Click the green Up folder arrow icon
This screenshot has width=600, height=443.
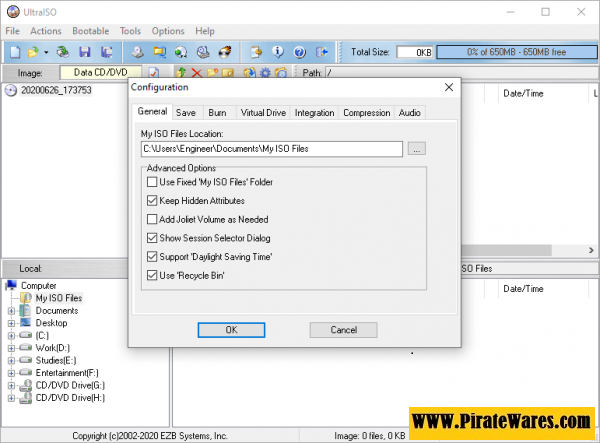(x=181, y=73)
